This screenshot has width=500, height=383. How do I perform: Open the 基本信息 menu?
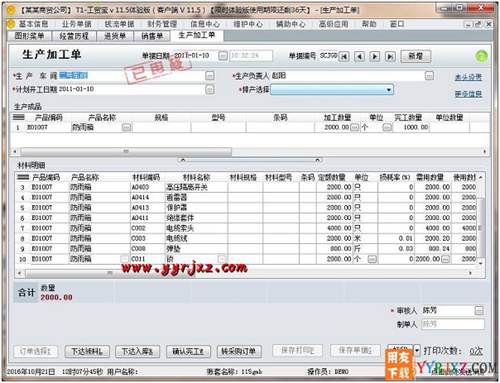(33, 24)
